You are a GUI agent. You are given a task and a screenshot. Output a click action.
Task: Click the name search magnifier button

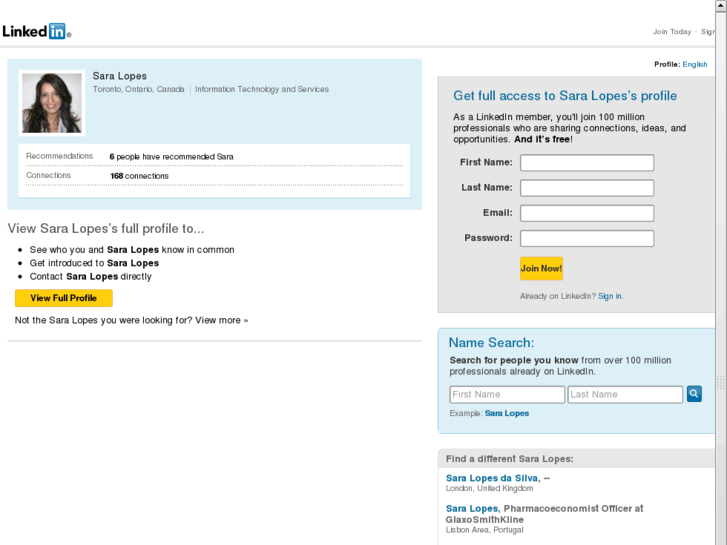coord(694,394)
